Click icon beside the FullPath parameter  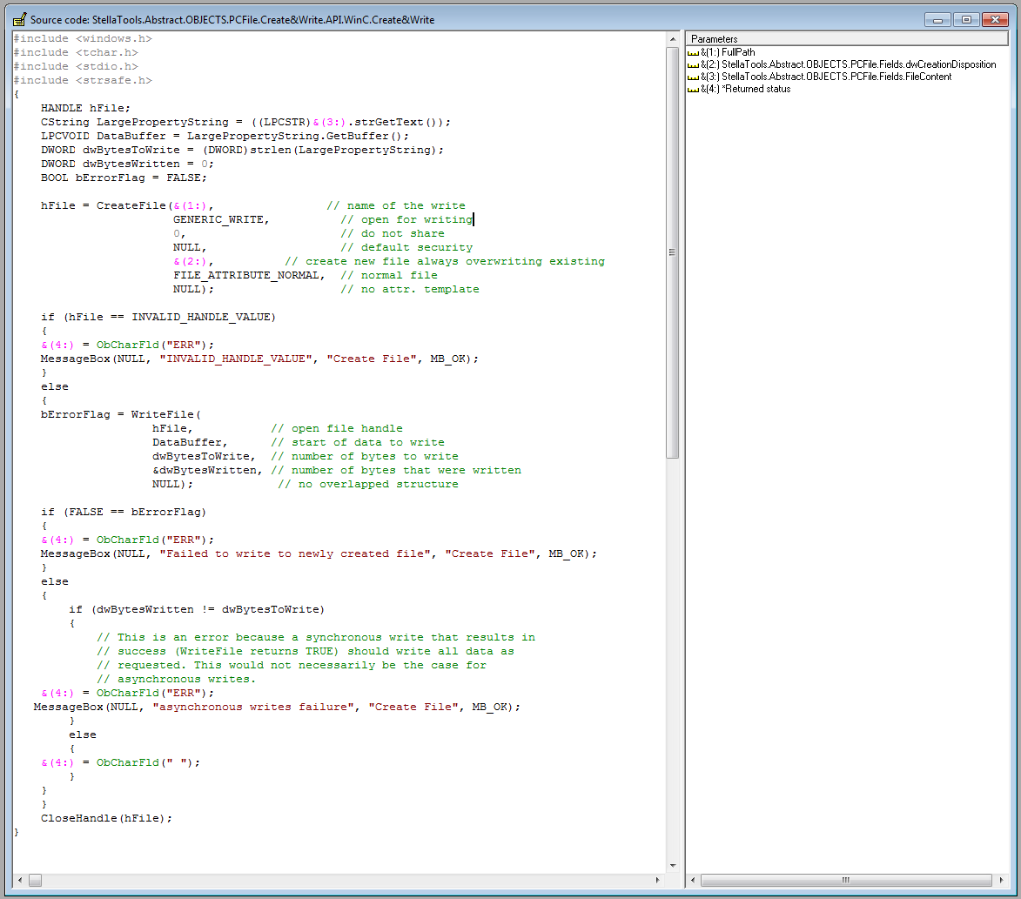pyautogui.click(x=693, y=53)
